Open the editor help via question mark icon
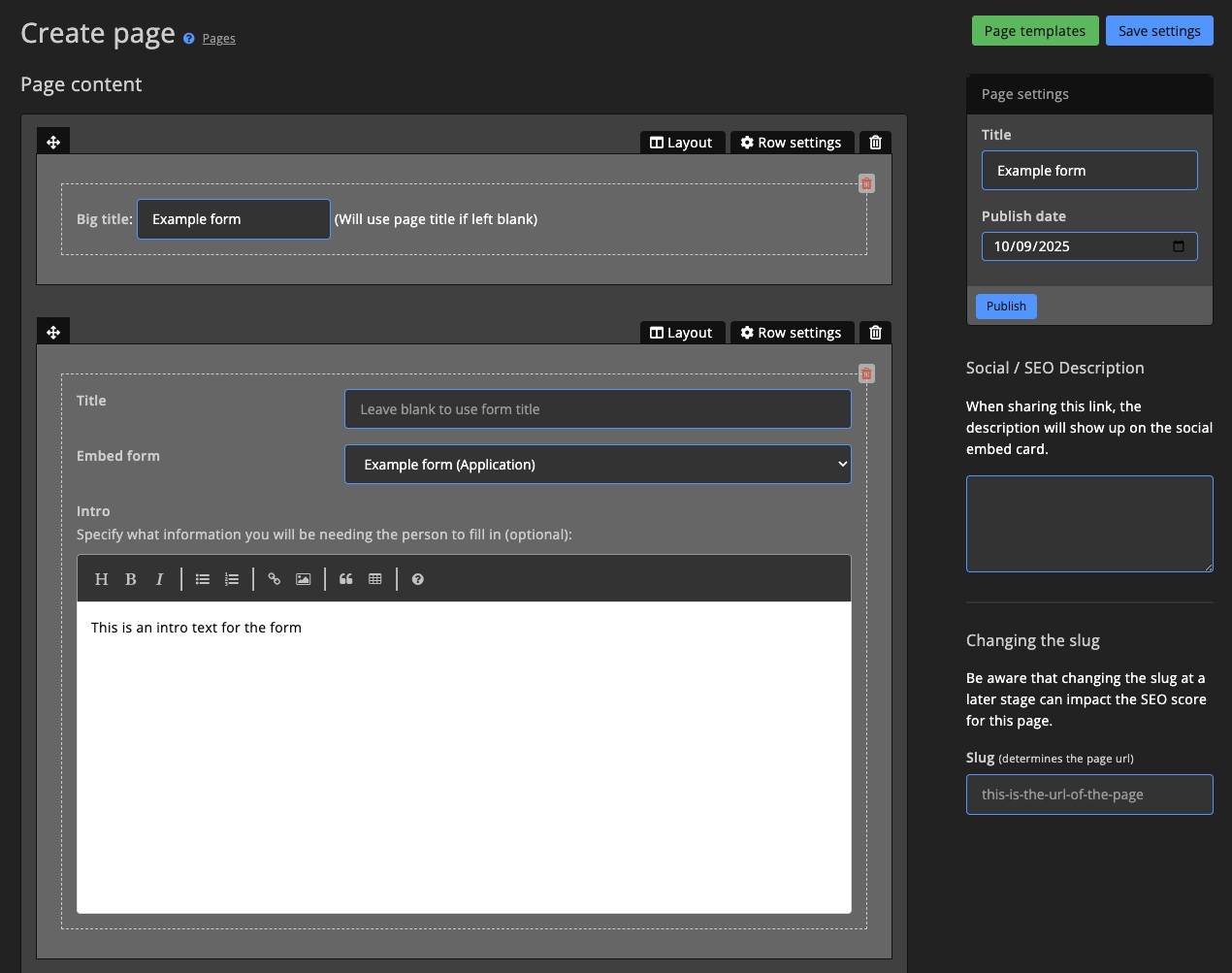Viewport: 1232px width, 973px height. tap(417, 579)
